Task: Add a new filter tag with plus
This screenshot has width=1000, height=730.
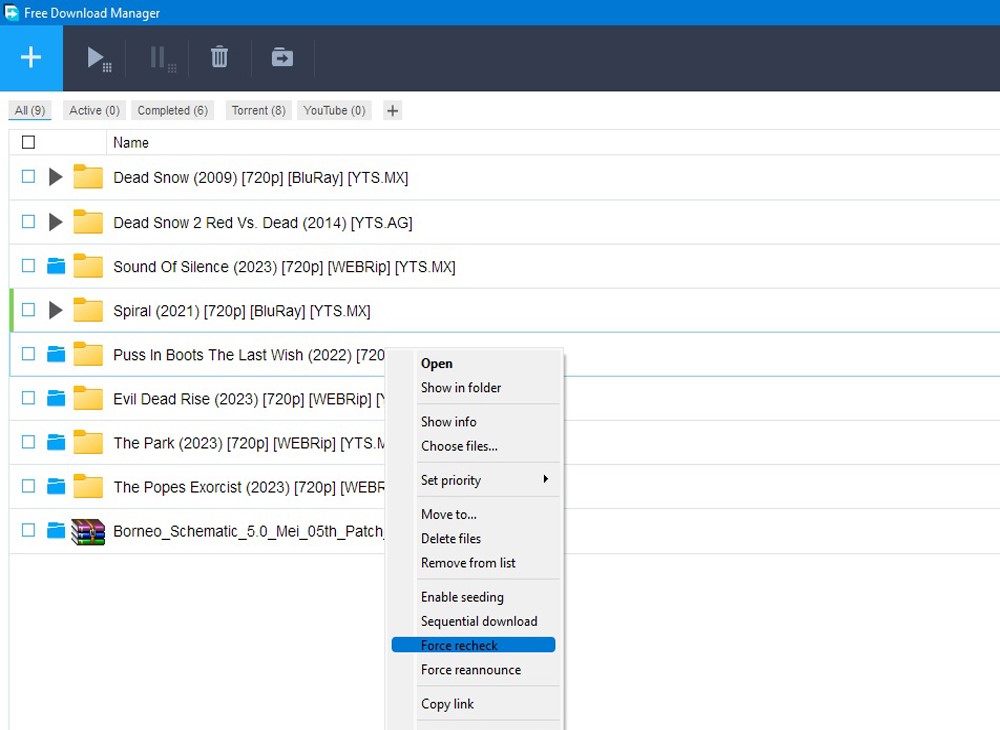Action: point(392,111)
